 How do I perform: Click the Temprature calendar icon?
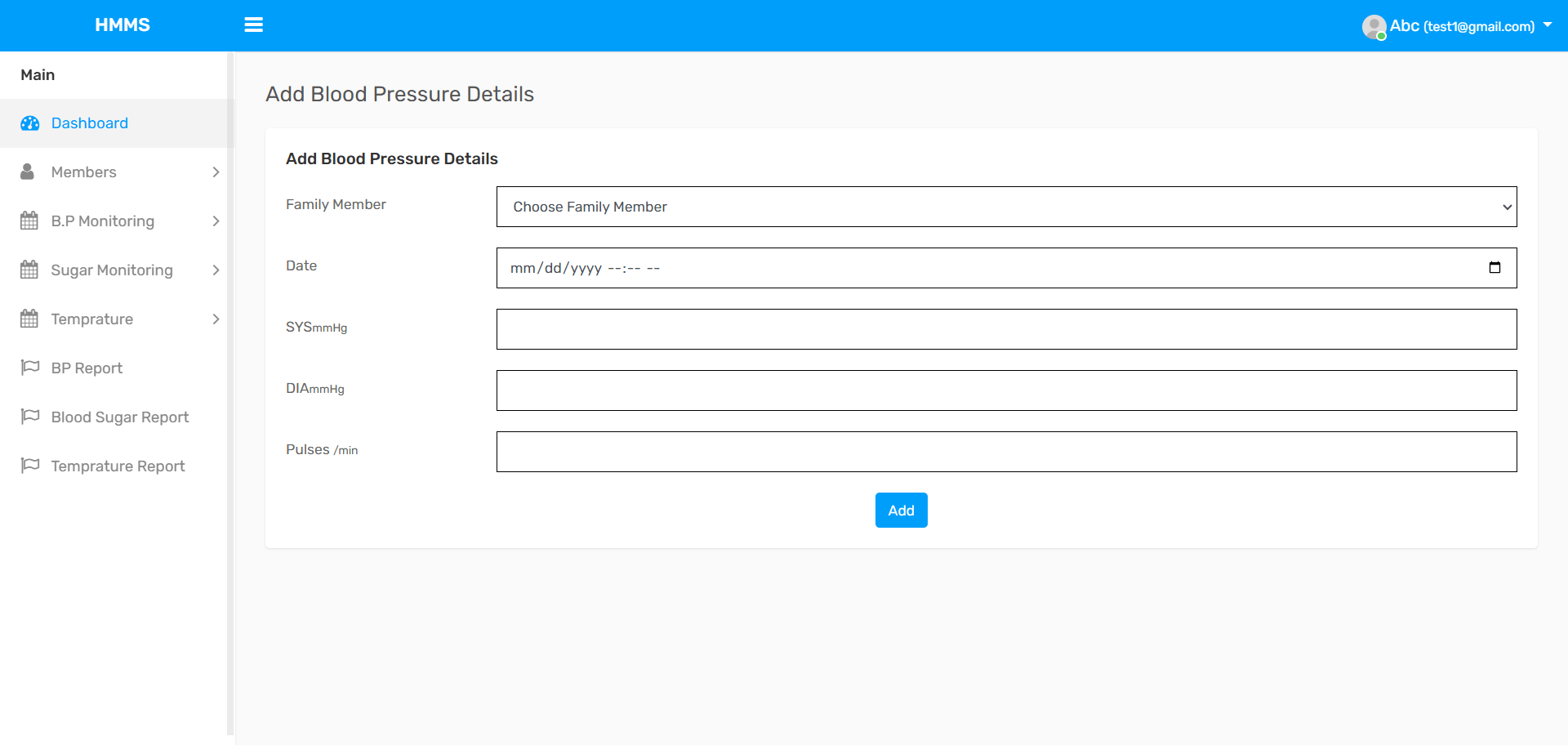pos(28,319)
